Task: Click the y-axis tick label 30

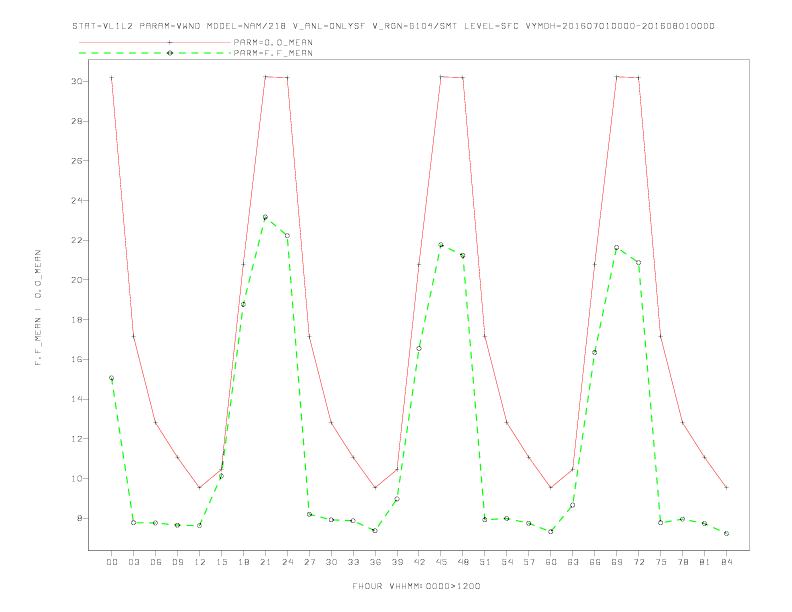Action: (x=78, y=81)
